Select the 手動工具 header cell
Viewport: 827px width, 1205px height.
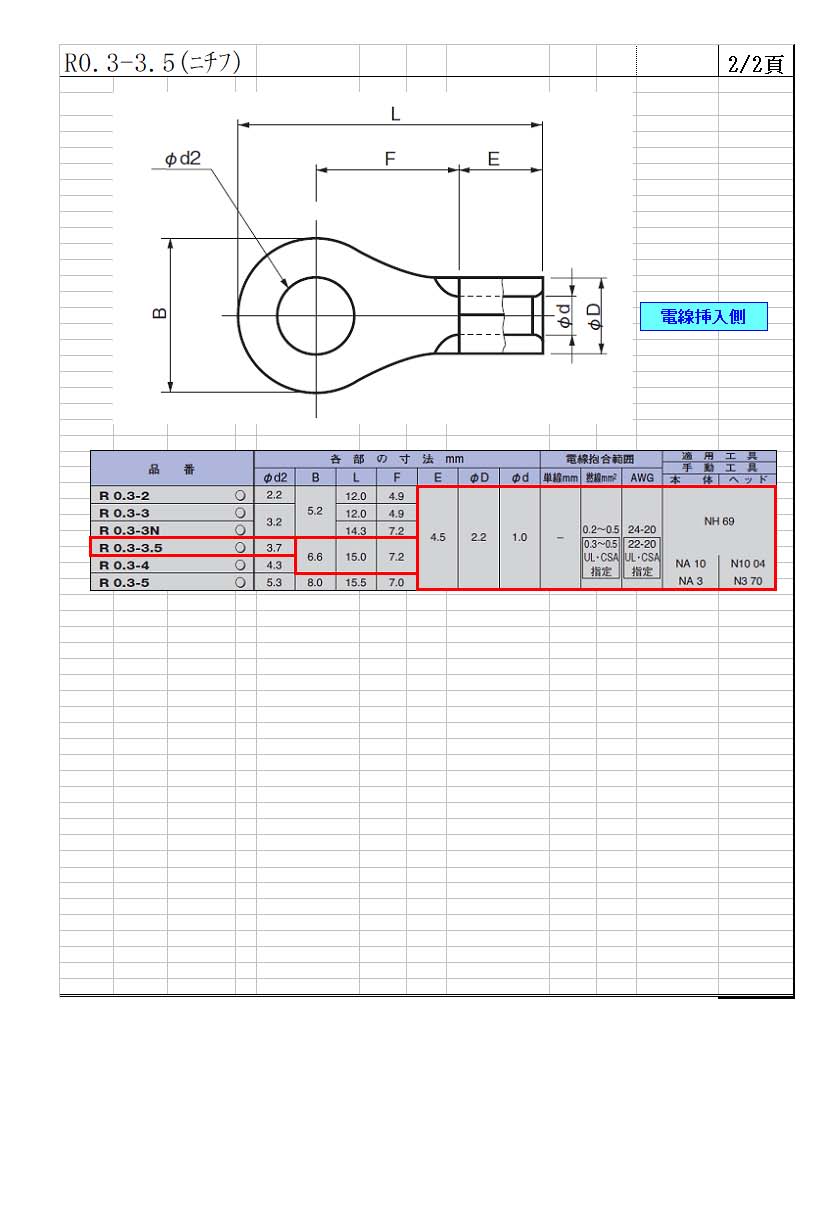point(719,466)
